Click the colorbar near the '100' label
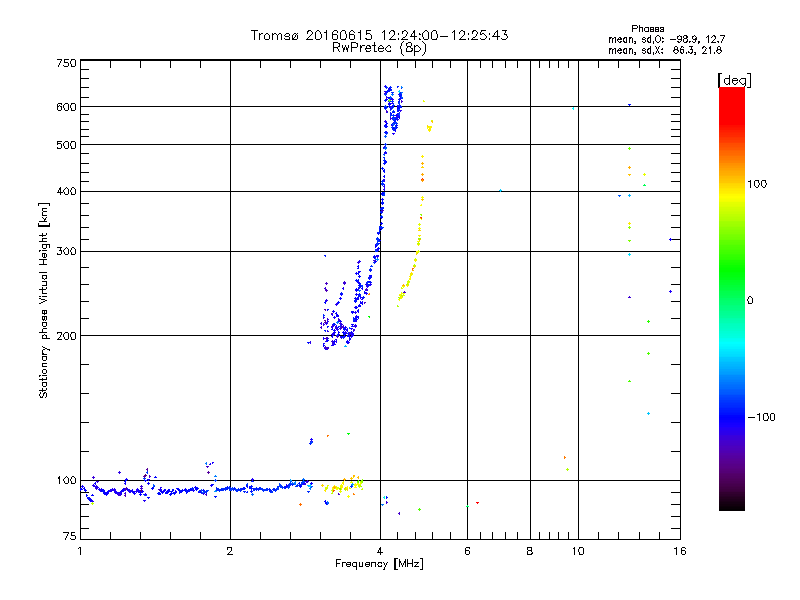Image resolution: width=800 pixels, height=600 pixels. pyautogui.click(x=732, y=184)
